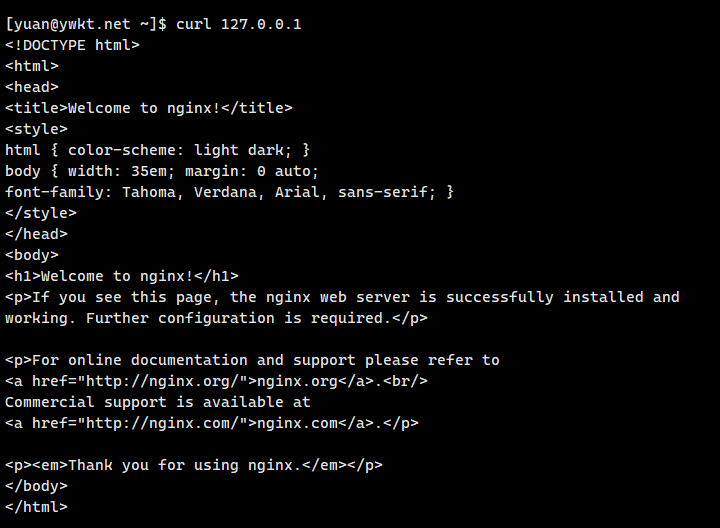Click the curl 127.0.0.1 command text
The width and height of the screenshot is (720, 528).
pyautogui.click(x=238, y=23)
